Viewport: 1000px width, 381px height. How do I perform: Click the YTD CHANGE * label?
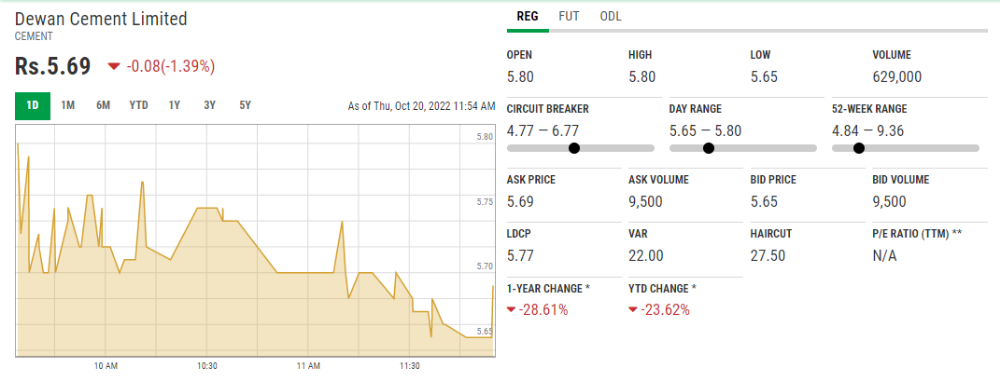point(663,288)
